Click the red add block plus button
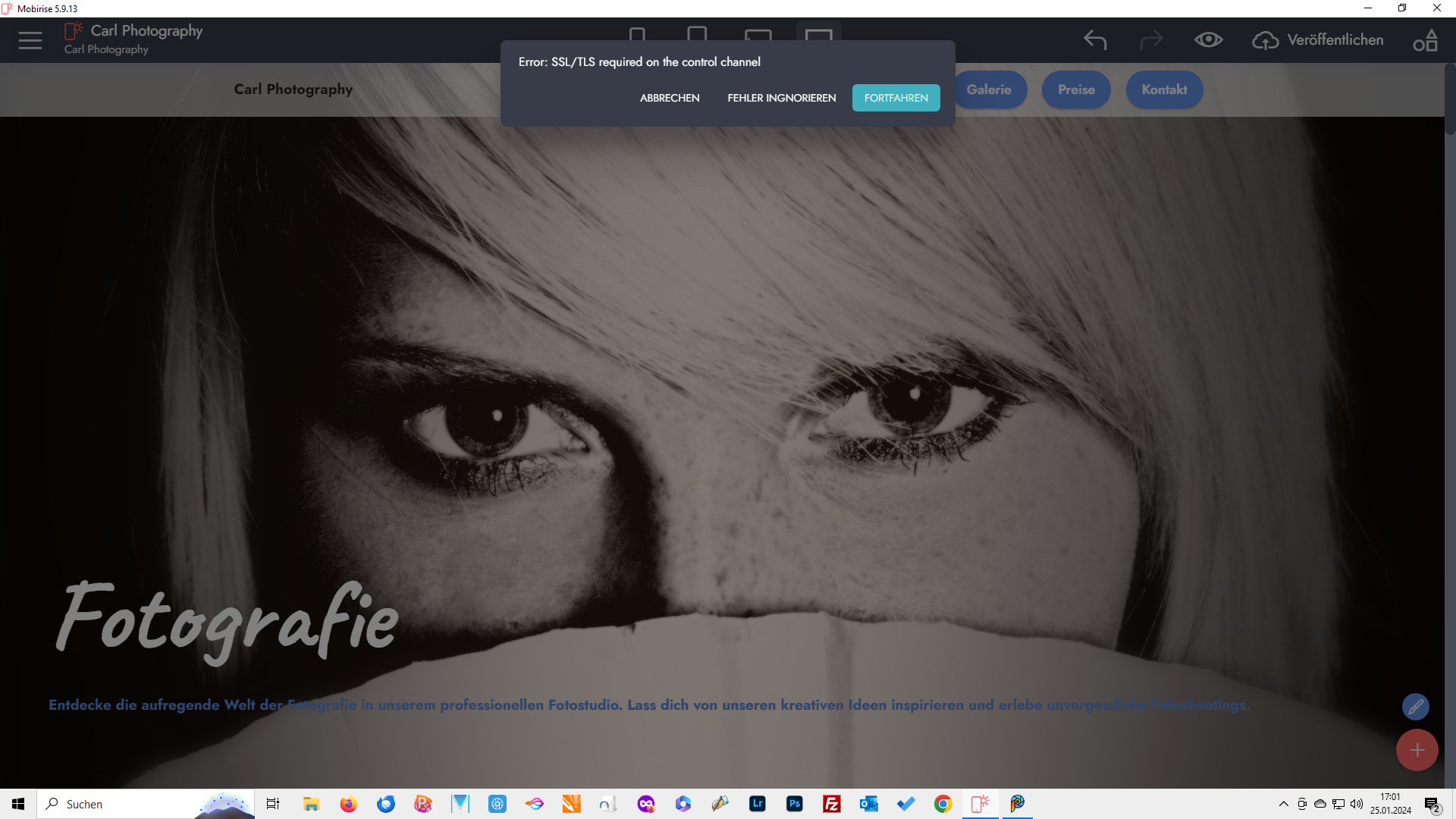The height and width of the screenshot is (819, 1456). point(1417,750)
